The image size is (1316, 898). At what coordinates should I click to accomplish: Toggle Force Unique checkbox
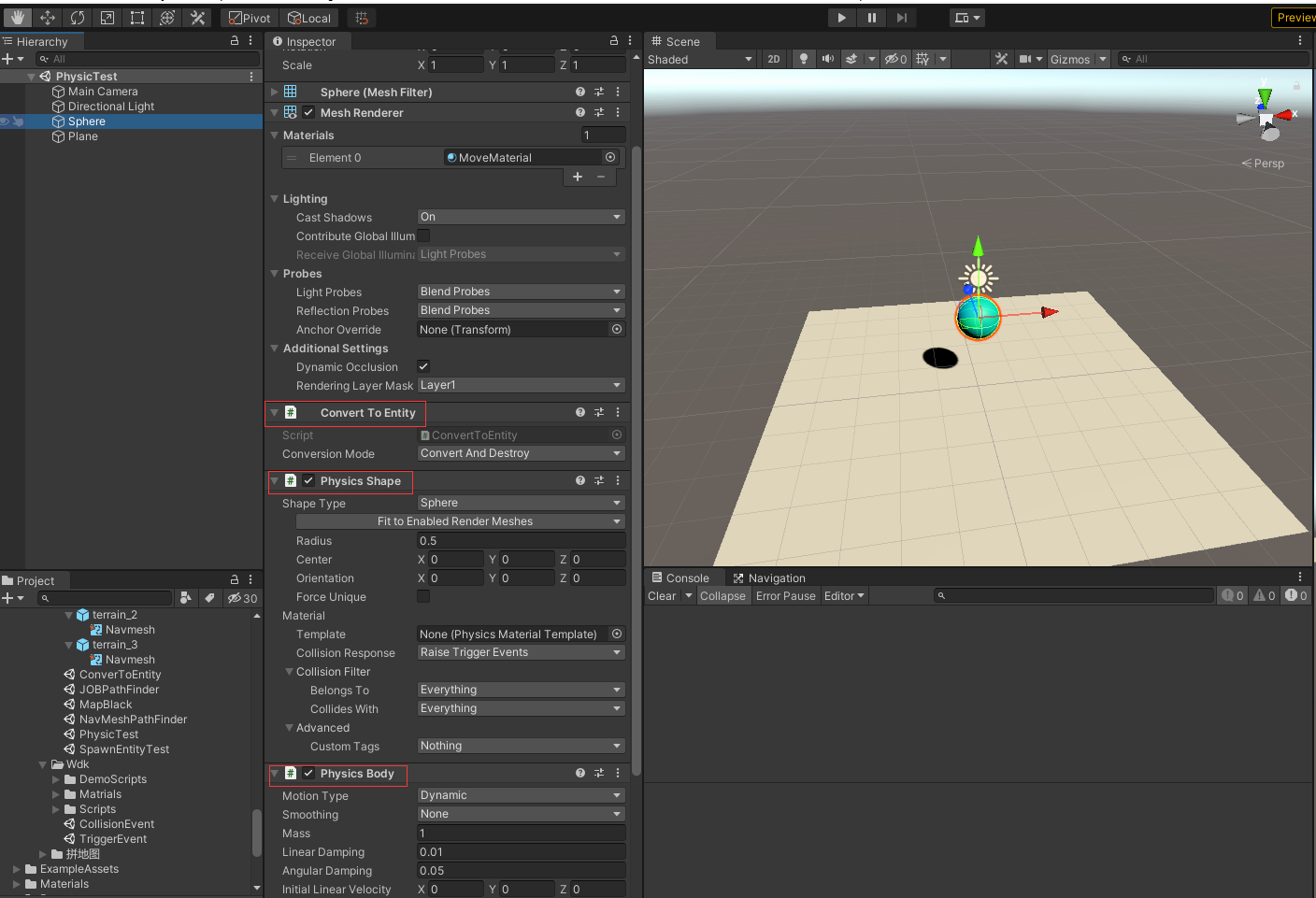pos(423,596)
